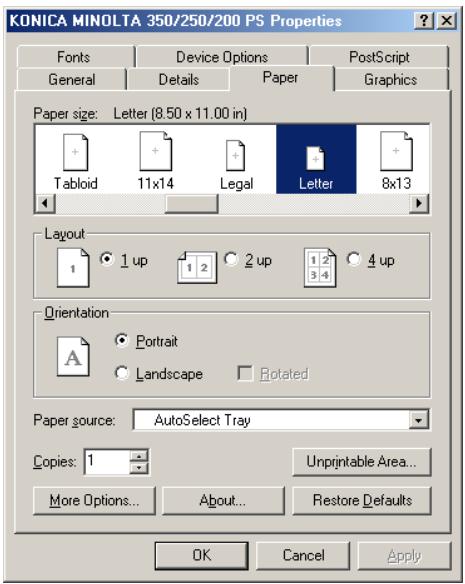The image size is (465, 584).
Task: Choose Landscape orientation
Action: coord(122,373)
